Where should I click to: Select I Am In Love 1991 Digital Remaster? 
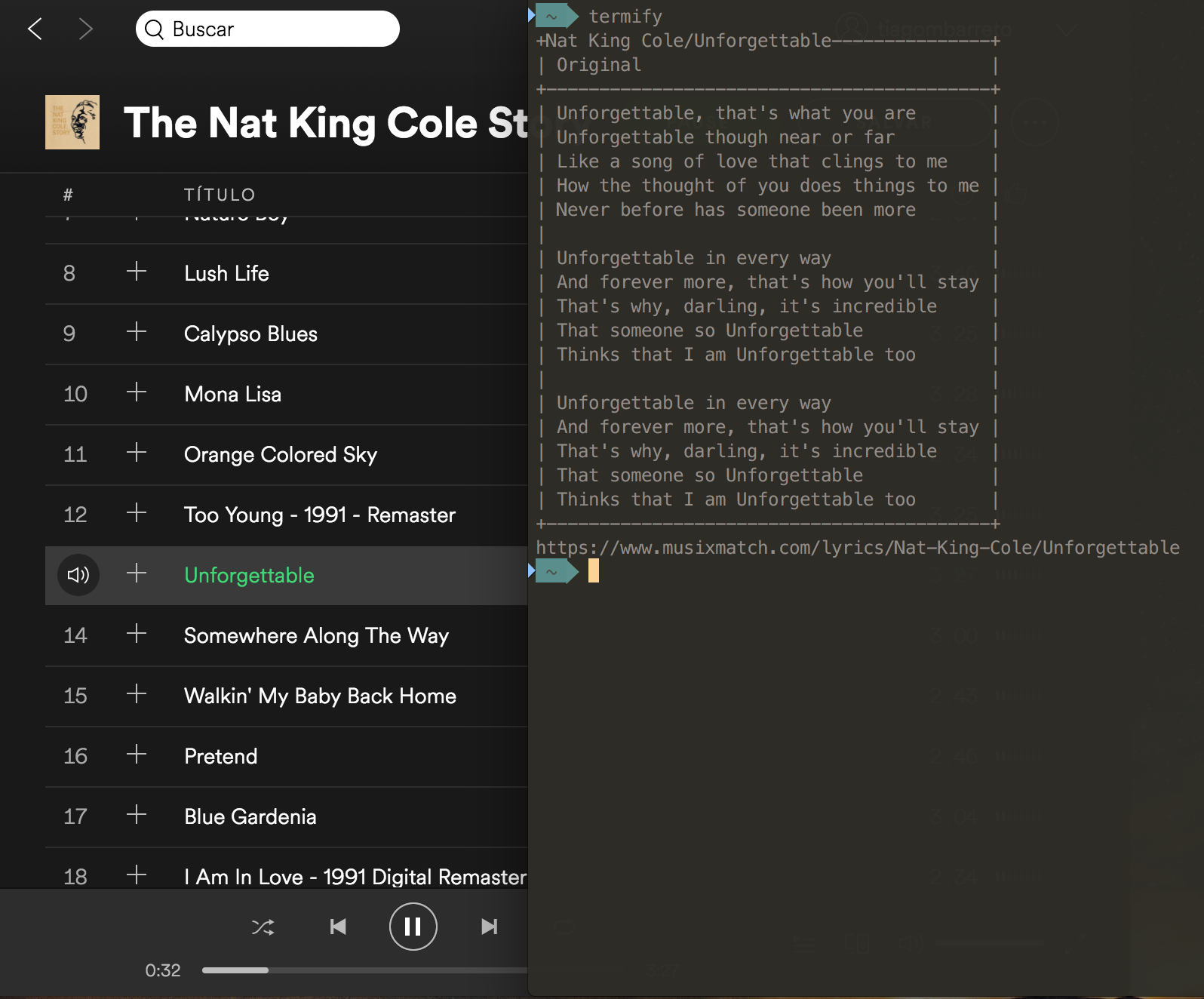click(x=355, y=877)
